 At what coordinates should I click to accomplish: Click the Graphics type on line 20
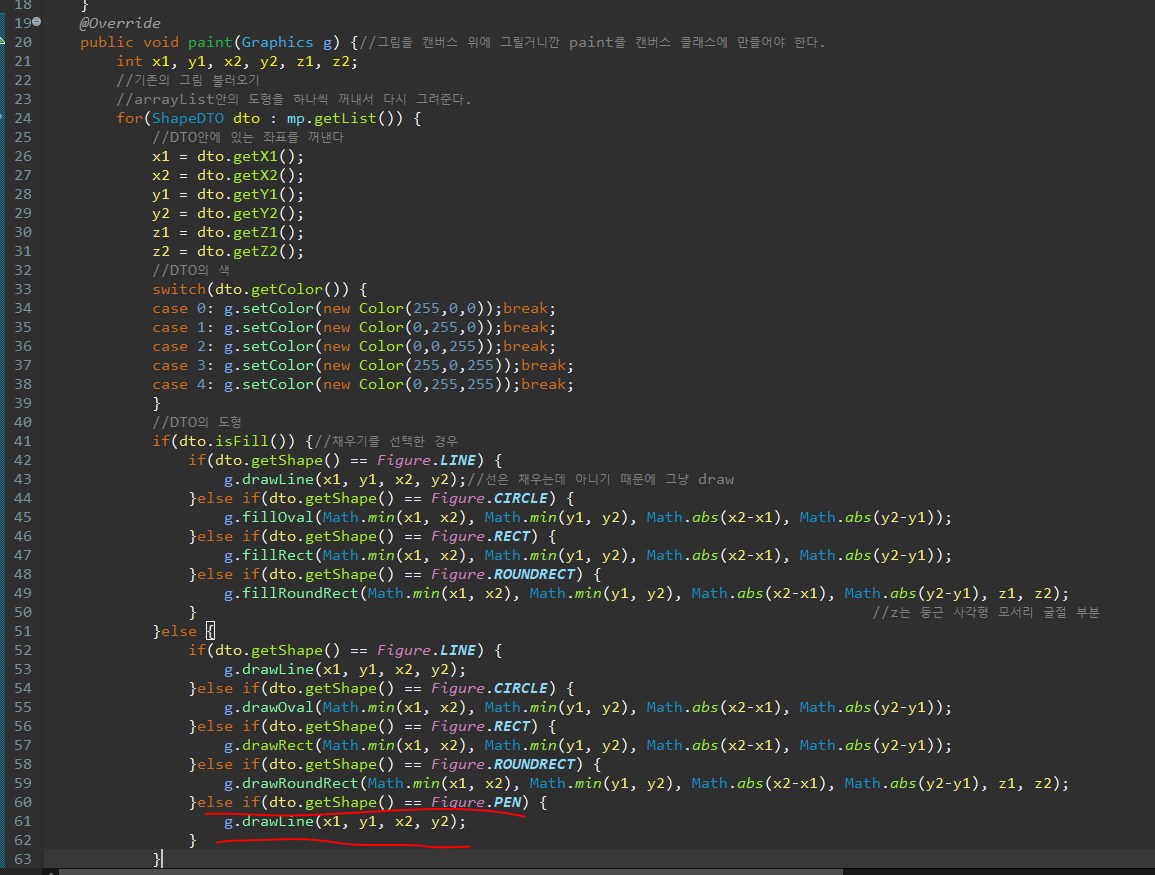277,42
